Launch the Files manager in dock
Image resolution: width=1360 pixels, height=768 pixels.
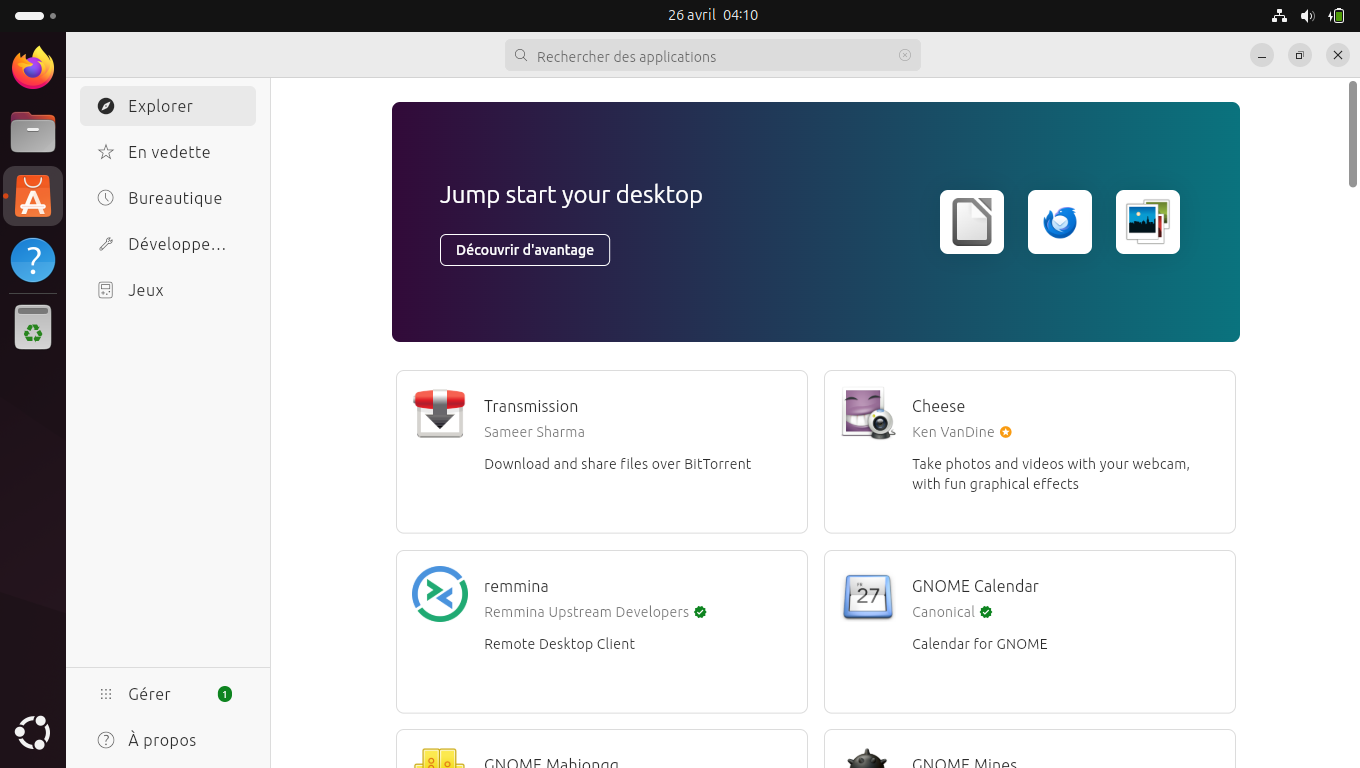coord(33,132)
